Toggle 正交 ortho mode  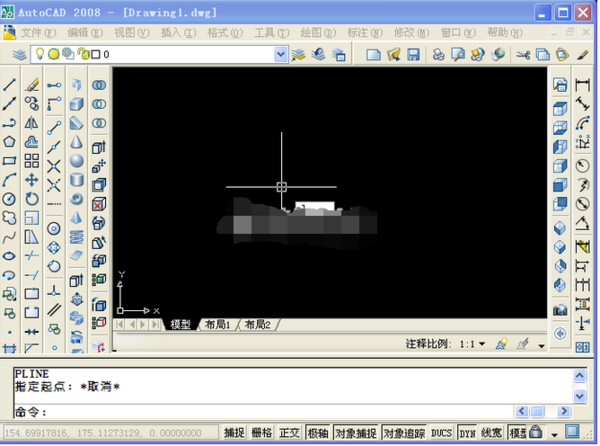(x=289, y=433)
